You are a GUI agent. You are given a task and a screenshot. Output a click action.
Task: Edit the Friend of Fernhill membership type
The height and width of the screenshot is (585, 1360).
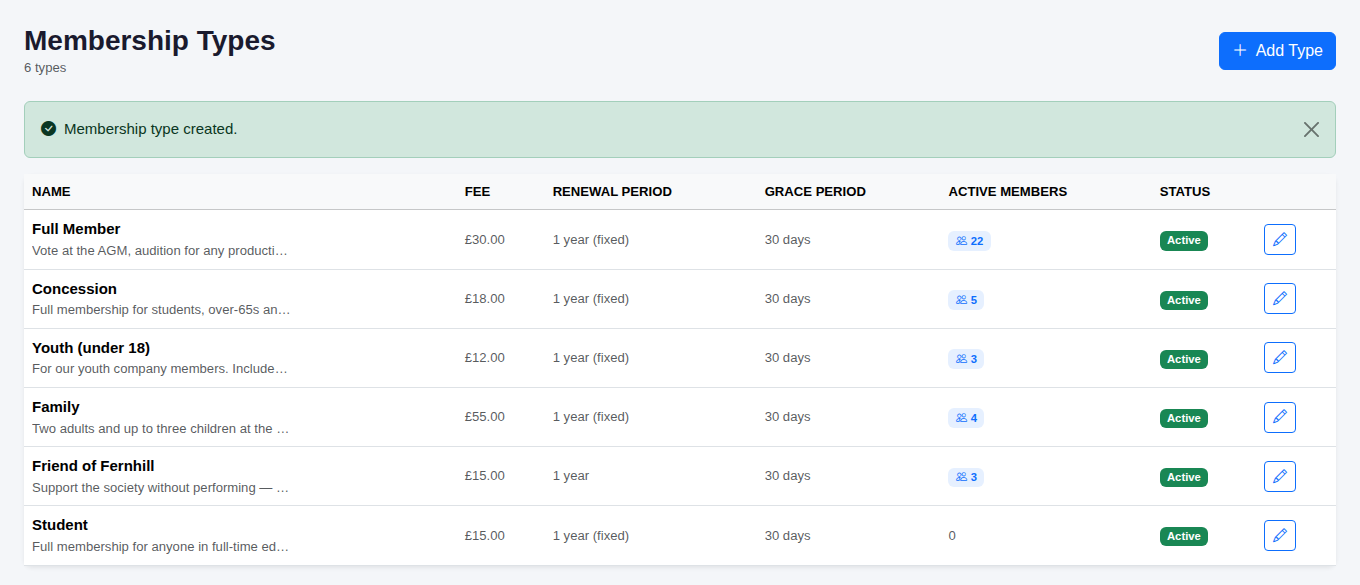click(x=1279, y=476)
